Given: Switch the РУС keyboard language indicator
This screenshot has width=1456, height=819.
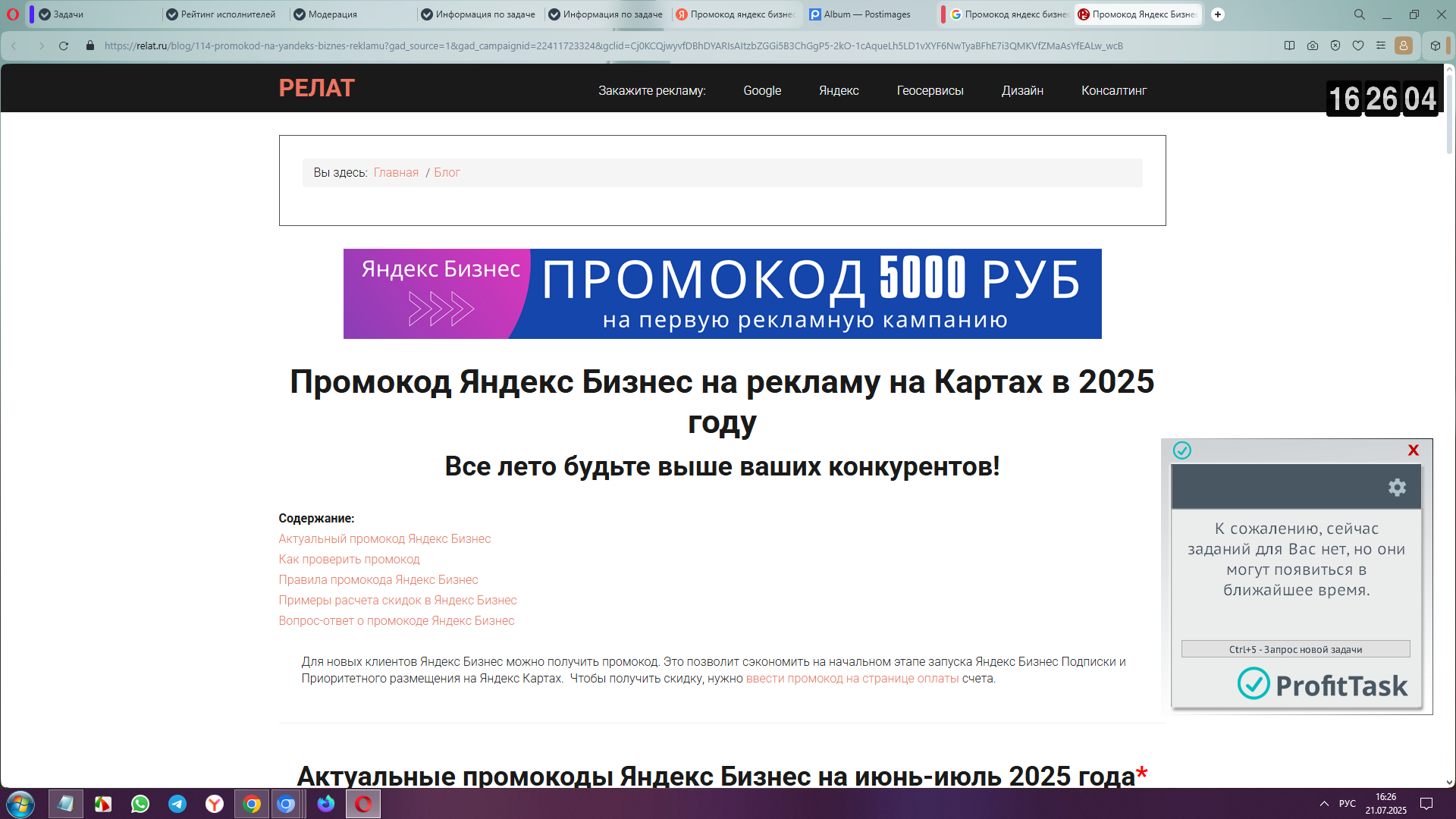Looking at the screenshot, I should click(x=1348, y=804).
